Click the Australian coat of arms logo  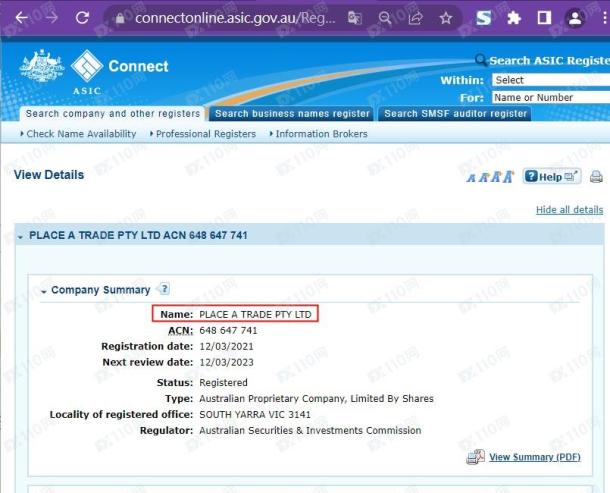point(42,66)
